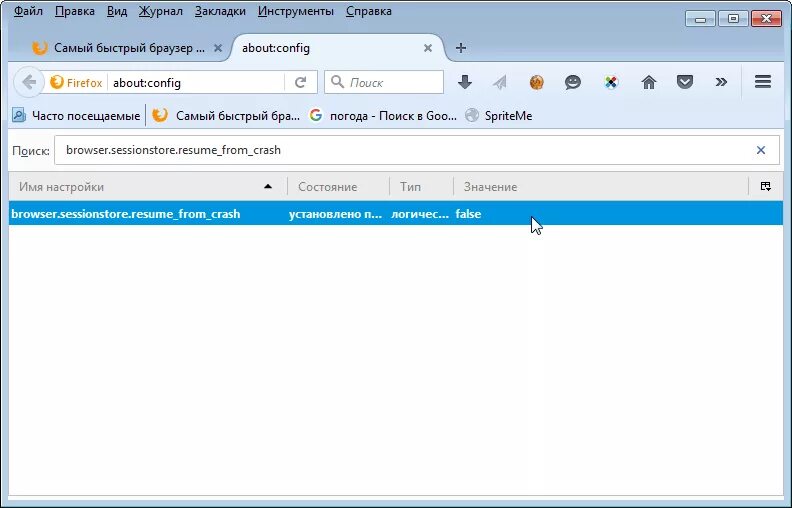The image size is (792, 508).
Task: Open the Закладки menu
Action: click(220, 11)
